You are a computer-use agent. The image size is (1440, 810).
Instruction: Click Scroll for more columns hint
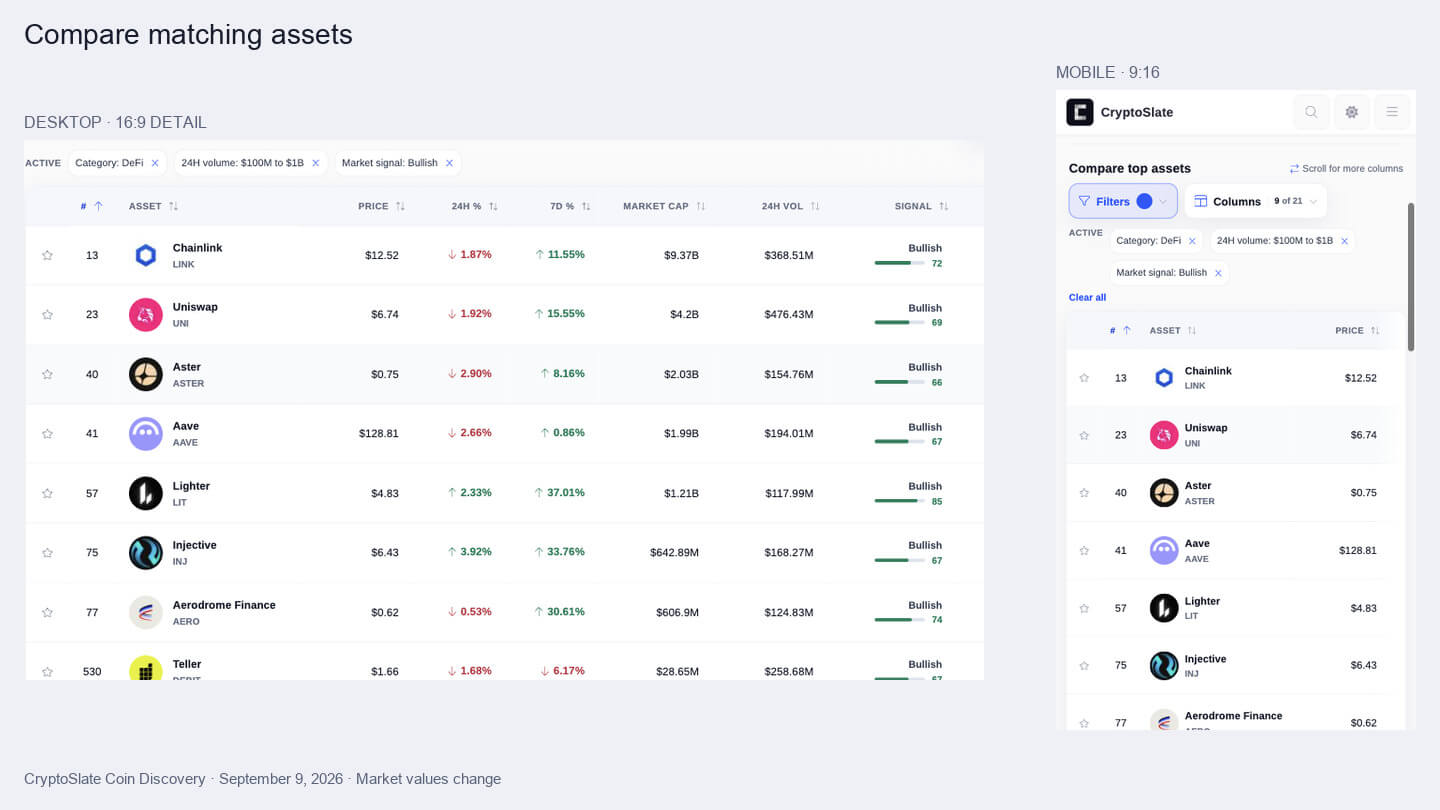(x=1346, y=169)
